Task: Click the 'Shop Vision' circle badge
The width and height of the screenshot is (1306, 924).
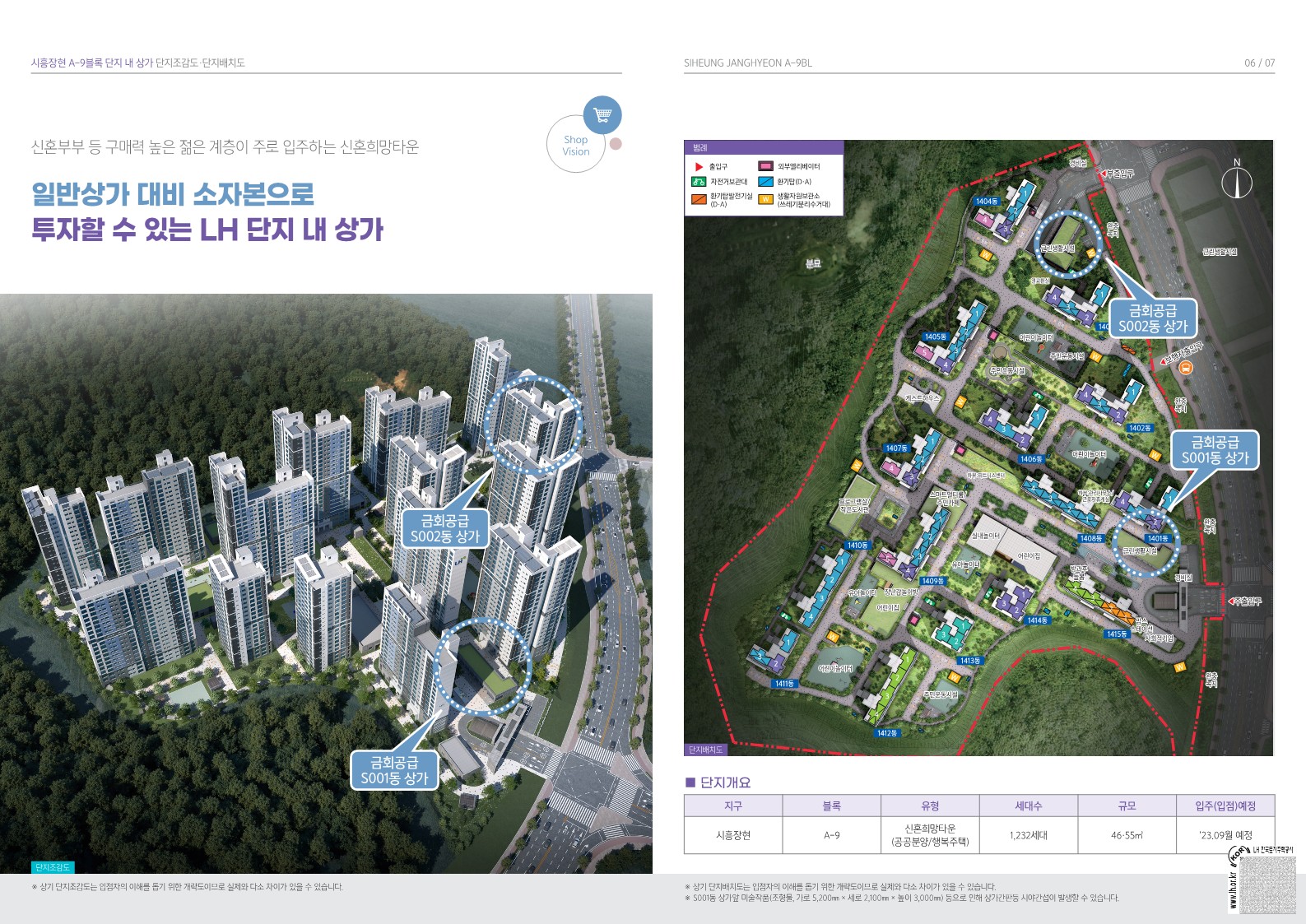Action: [576, 145]
